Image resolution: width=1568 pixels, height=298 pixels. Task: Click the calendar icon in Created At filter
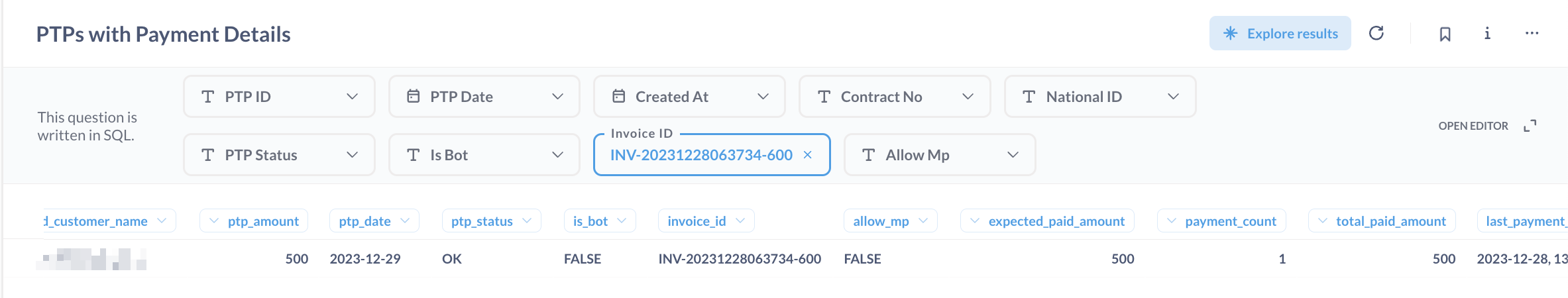tap(619, 97)
